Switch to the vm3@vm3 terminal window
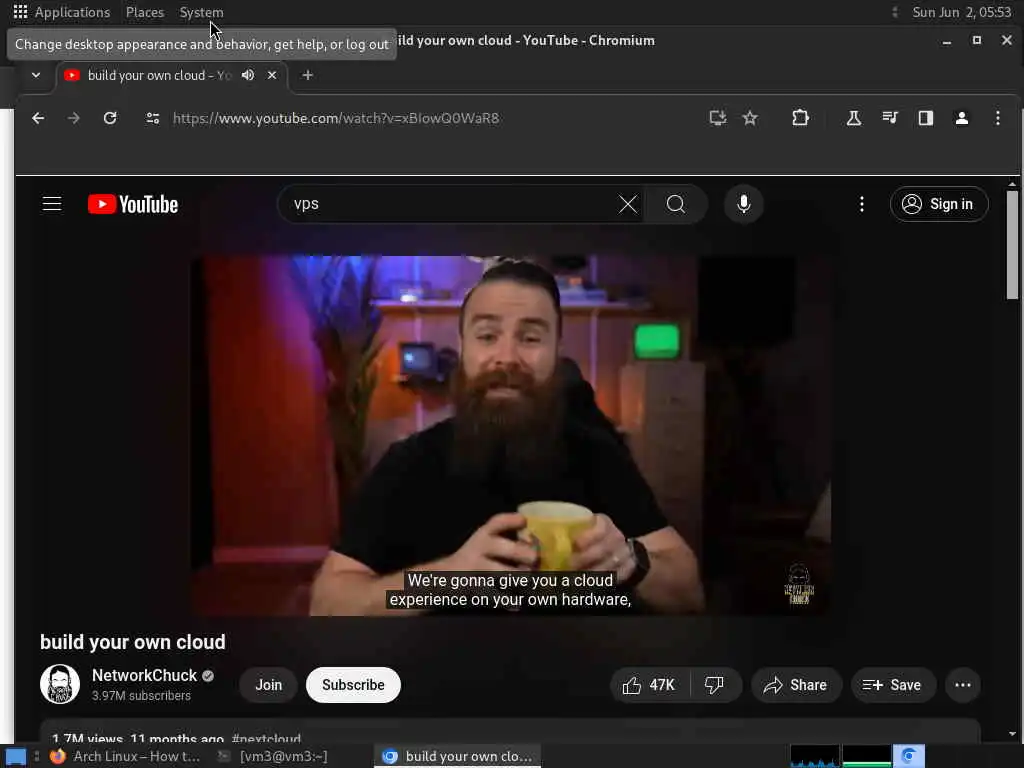Image resolution: width=1024 pixels, height=768 pixels. pyautogui.click(x=272, y=756)
